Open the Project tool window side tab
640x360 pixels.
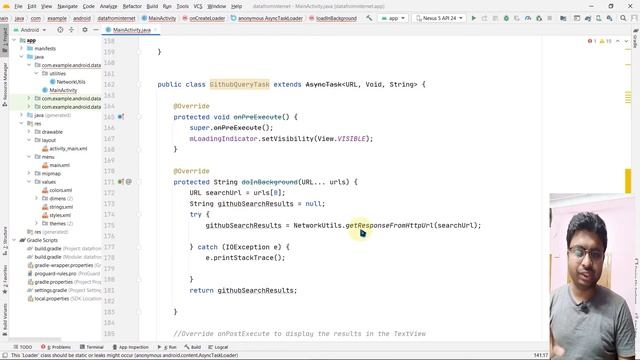click(x=4, y=39)
